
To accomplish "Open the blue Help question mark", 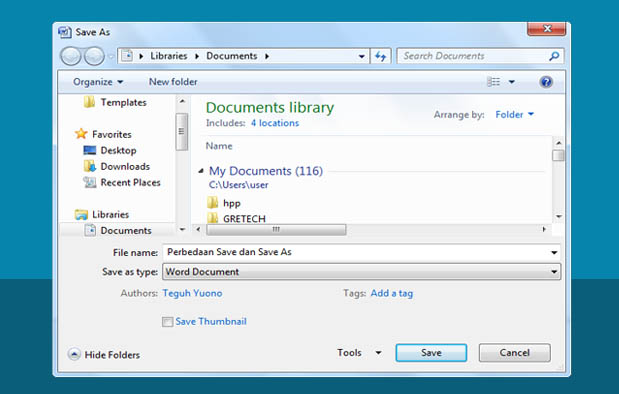I will click(x=546, y=82).
